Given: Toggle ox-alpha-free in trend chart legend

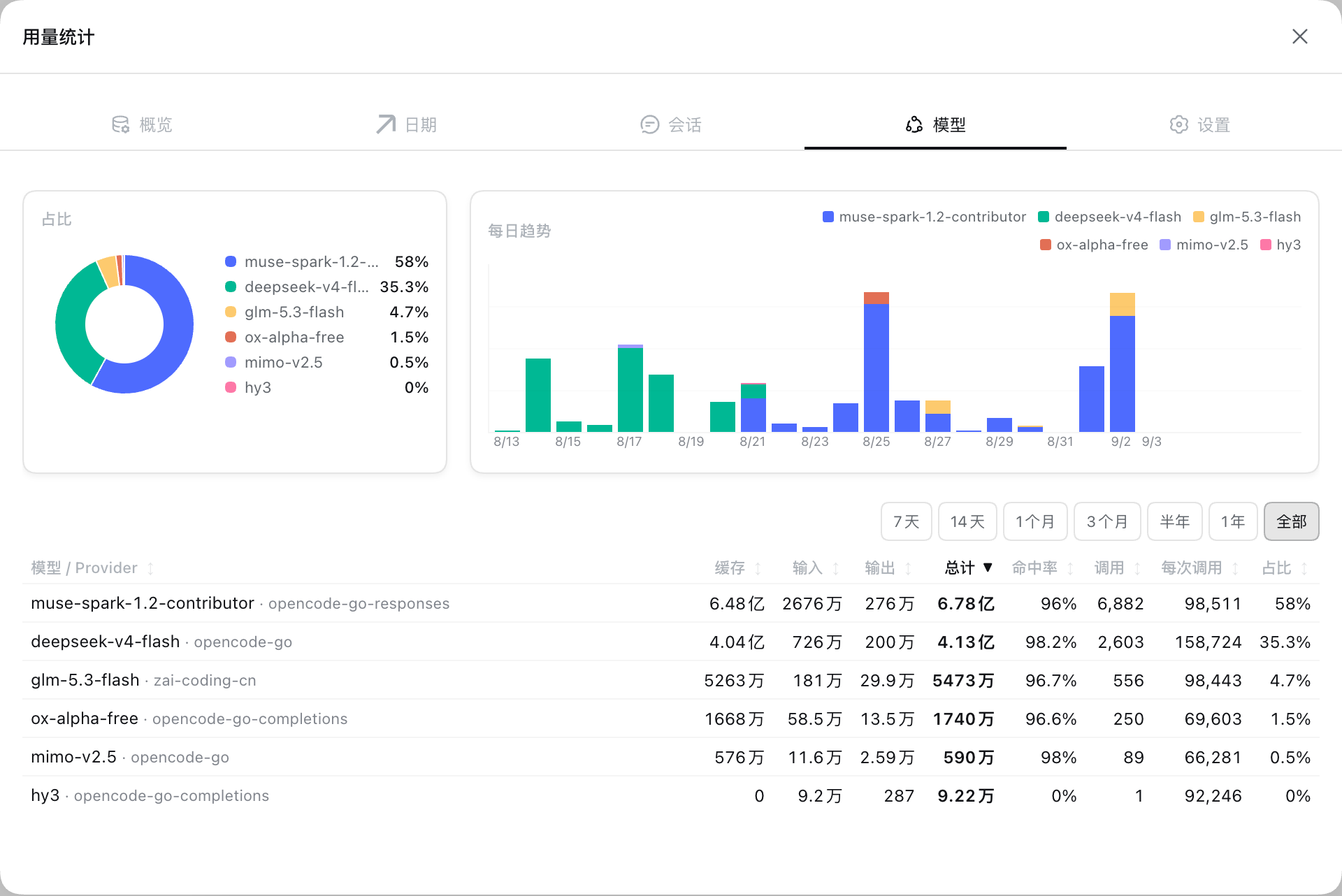Looking at the screenshot, I should [1094, 245].
